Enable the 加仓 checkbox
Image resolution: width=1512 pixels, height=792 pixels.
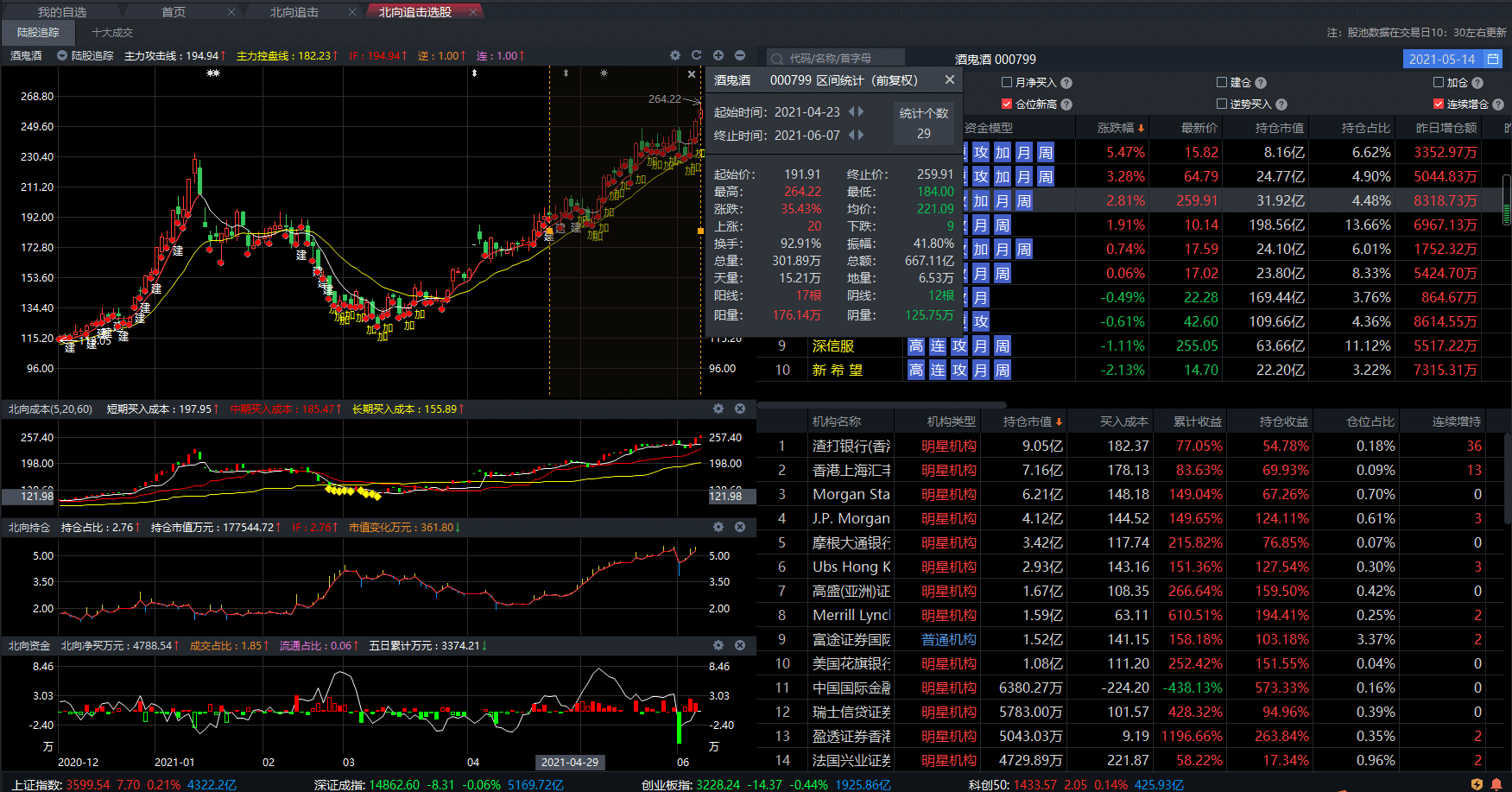pyautogui.click(x=1439, y=82)
